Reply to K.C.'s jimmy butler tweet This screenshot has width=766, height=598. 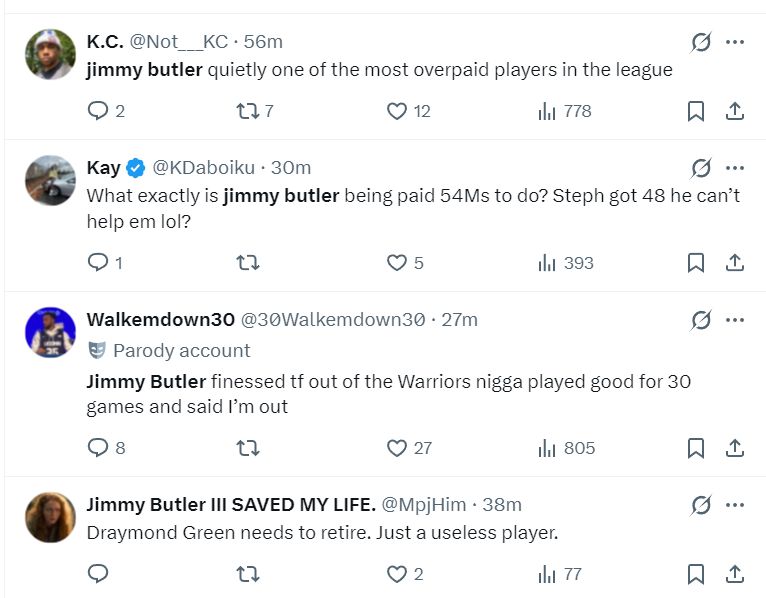coord(98,111)
